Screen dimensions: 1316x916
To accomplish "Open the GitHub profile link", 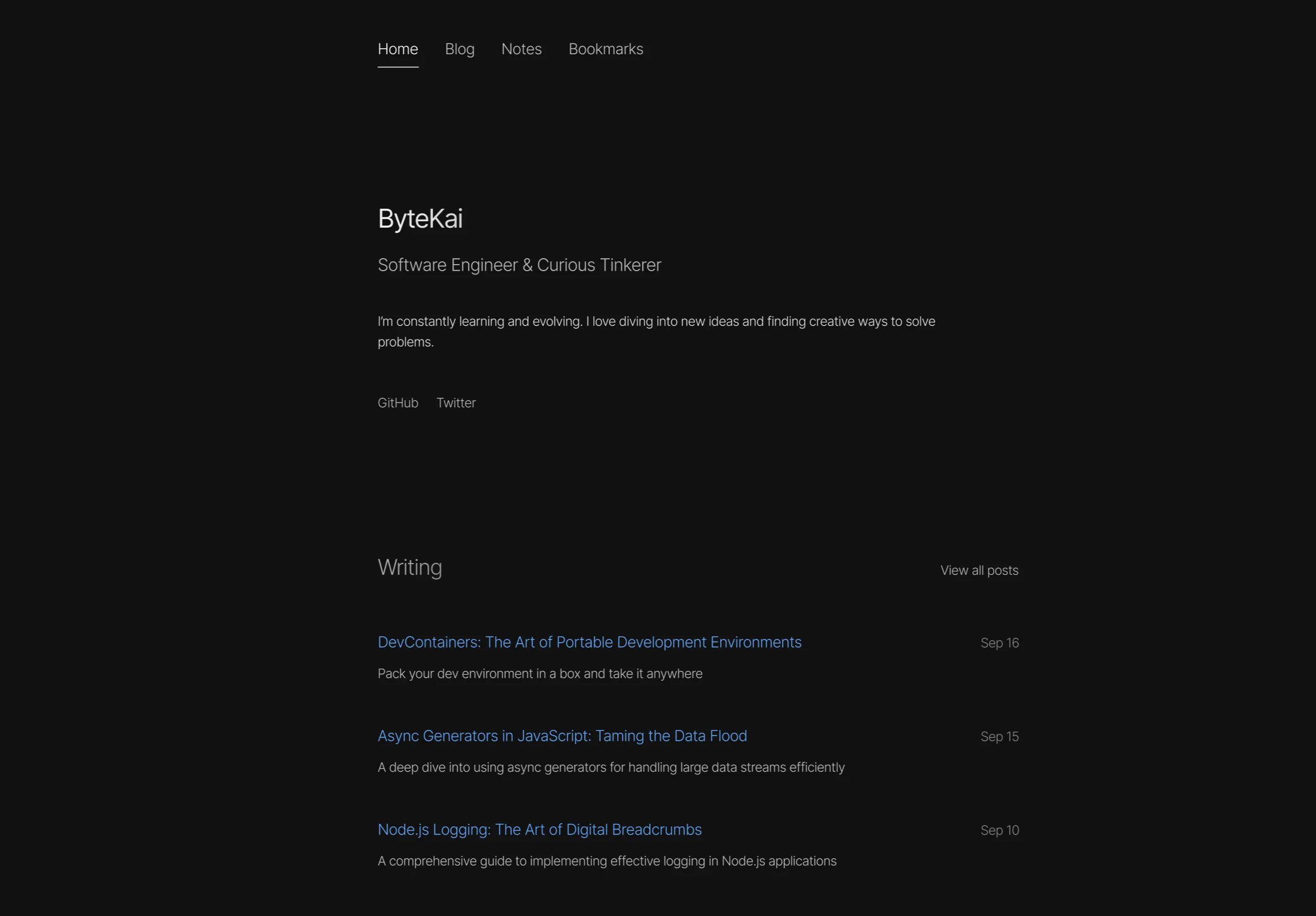I will [398, 402].
